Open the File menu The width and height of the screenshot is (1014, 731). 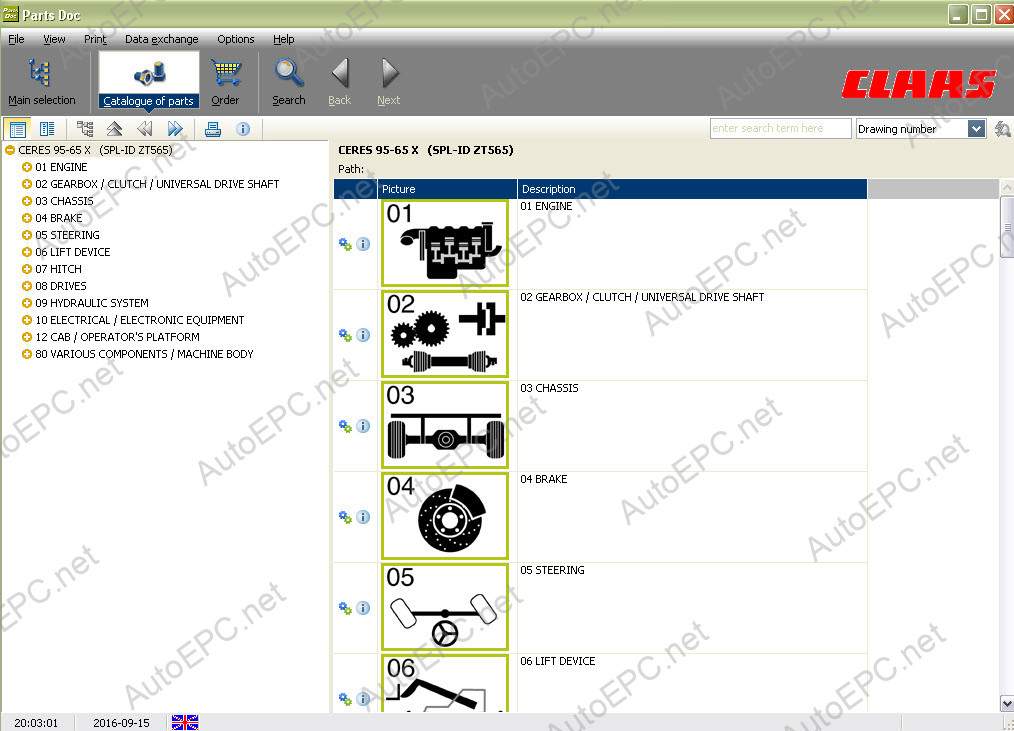click(x=16, y=39)
